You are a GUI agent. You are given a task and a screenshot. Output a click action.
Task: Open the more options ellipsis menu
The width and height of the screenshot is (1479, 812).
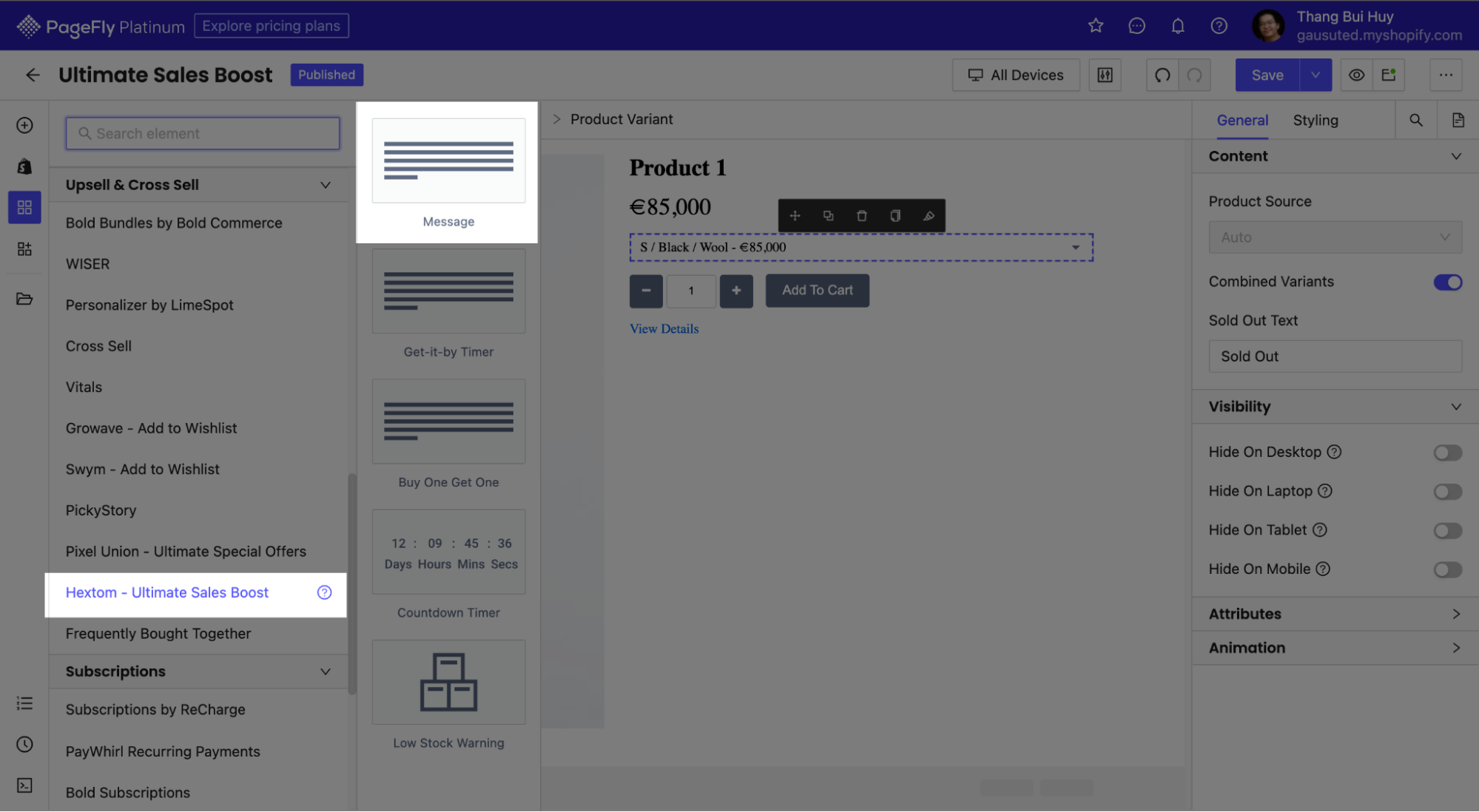pos(1446,75)
